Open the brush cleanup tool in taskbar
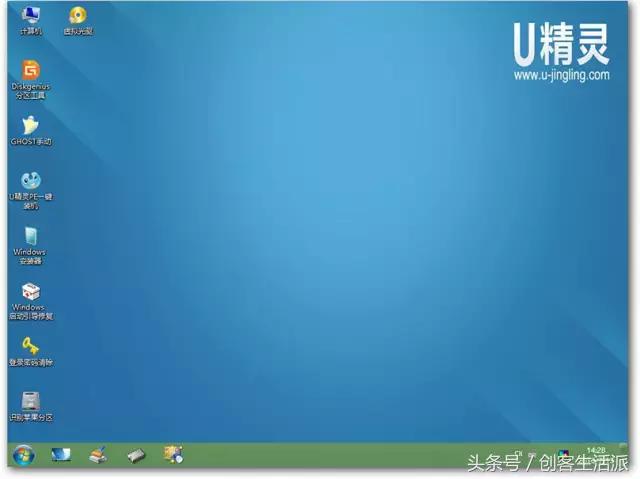 click(98, 455)
